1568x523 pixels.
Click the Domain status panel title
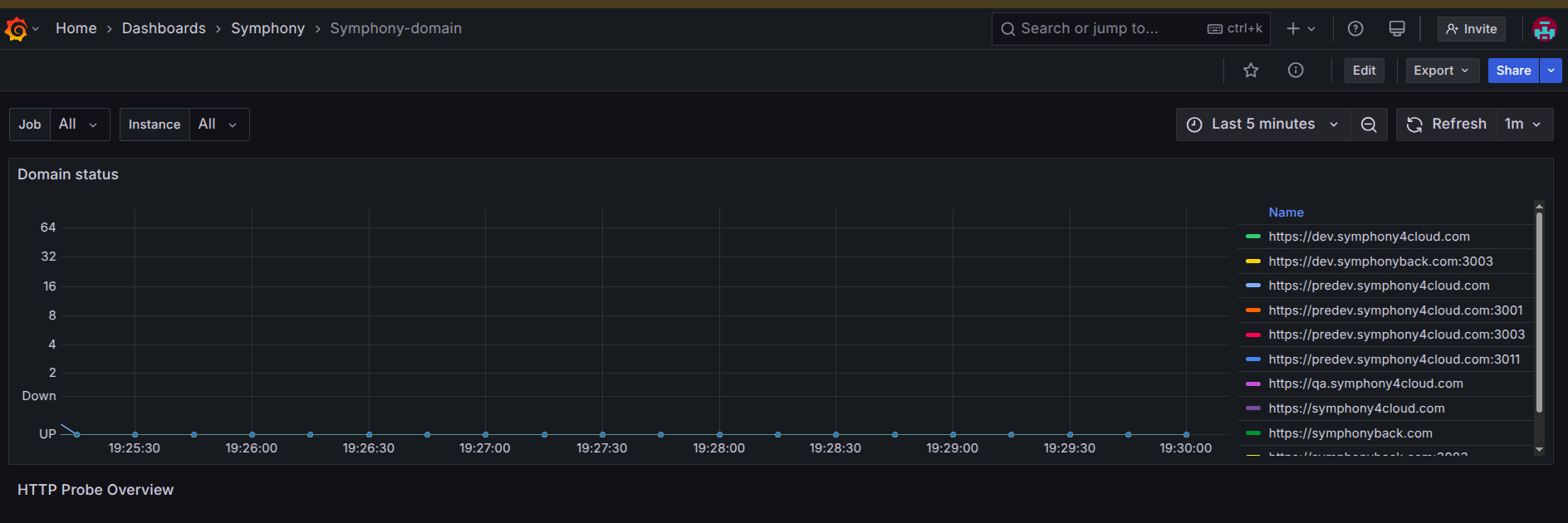point(68,174)
